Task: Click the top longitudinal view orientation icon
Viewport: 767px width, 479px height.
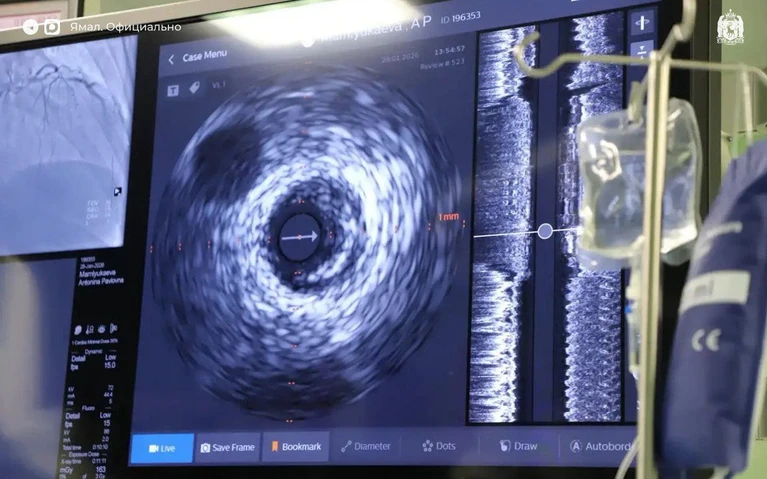Action: point(641,22)
